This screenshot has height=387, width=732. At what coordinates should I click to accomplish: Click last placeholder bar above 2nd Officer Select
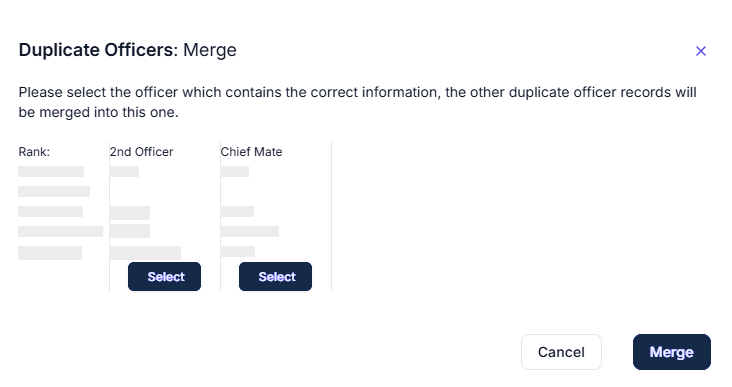click(x=145, y=253)
